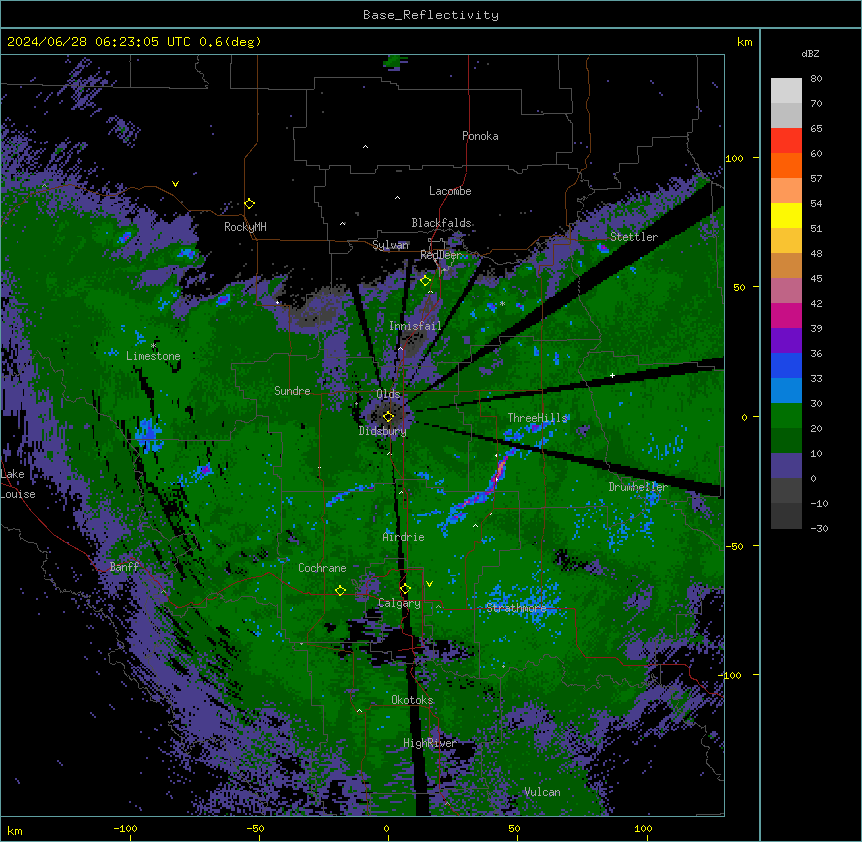The width and height of the screenshot is (862, 842).
Task: Click the Calgary city label
Action: click(399, 603)
